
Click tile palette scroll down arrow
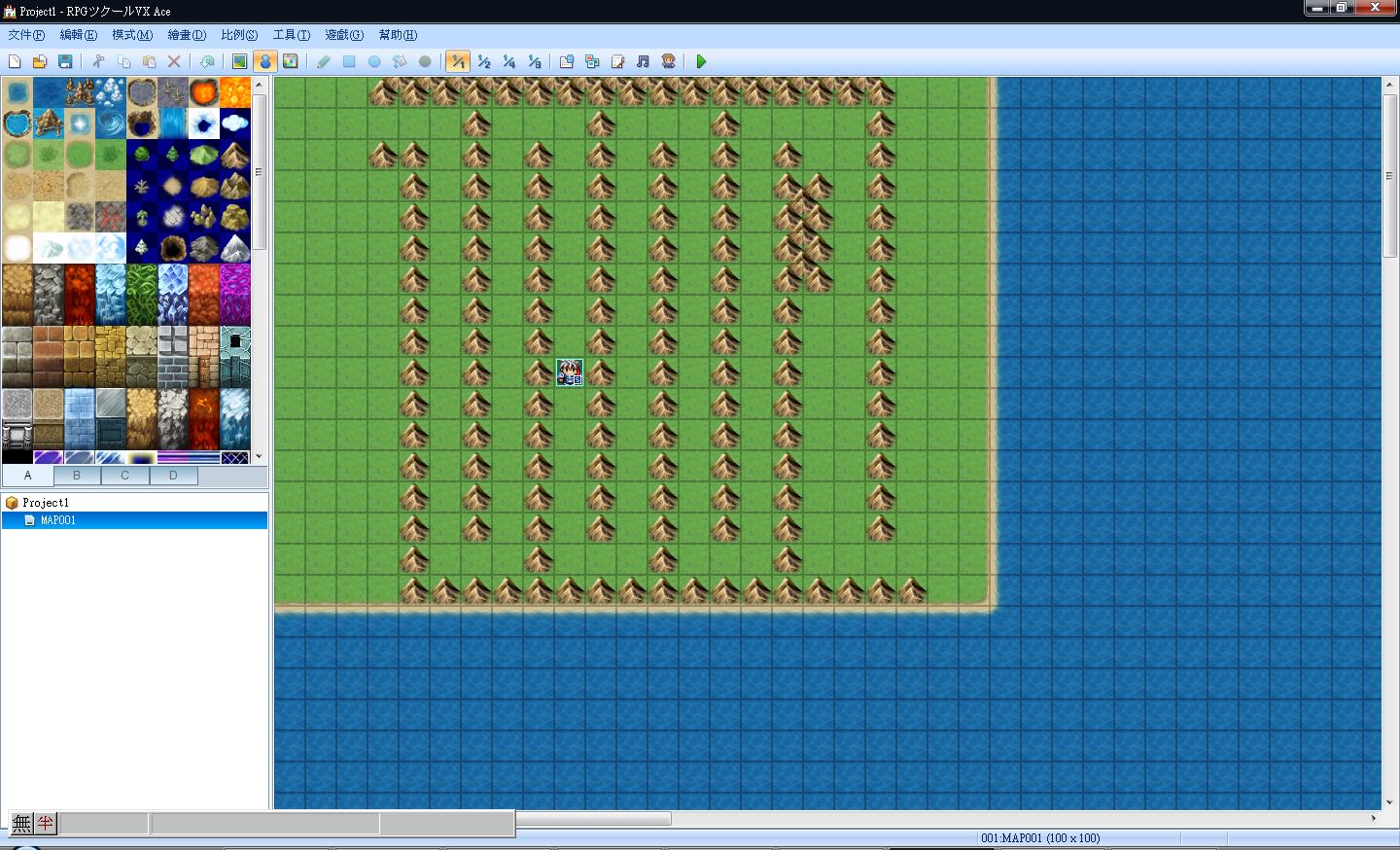pyautogui.click(x=259, y=456)
